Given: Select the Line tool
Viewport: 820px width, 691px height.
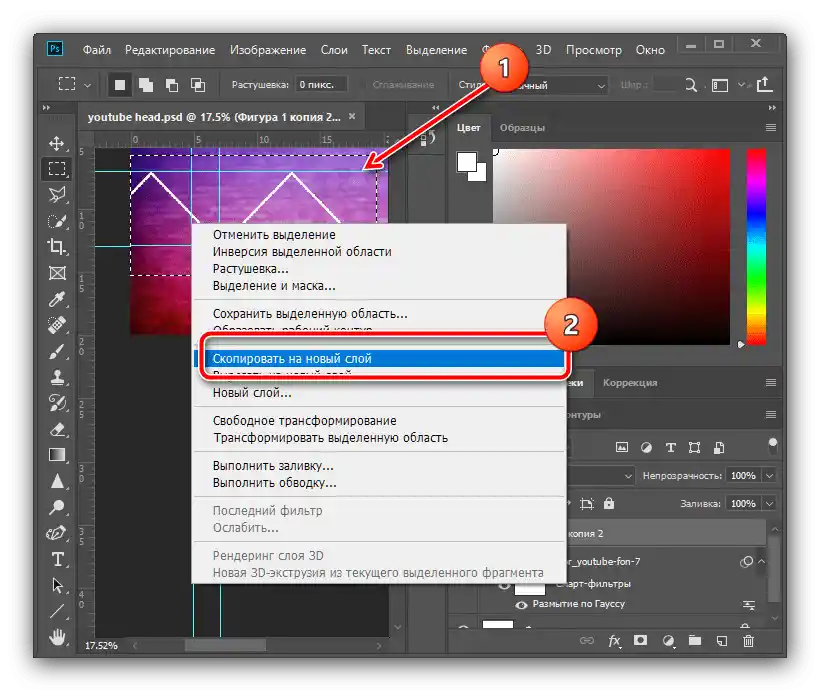Looking at the screenshot, I should pos(57,611).
